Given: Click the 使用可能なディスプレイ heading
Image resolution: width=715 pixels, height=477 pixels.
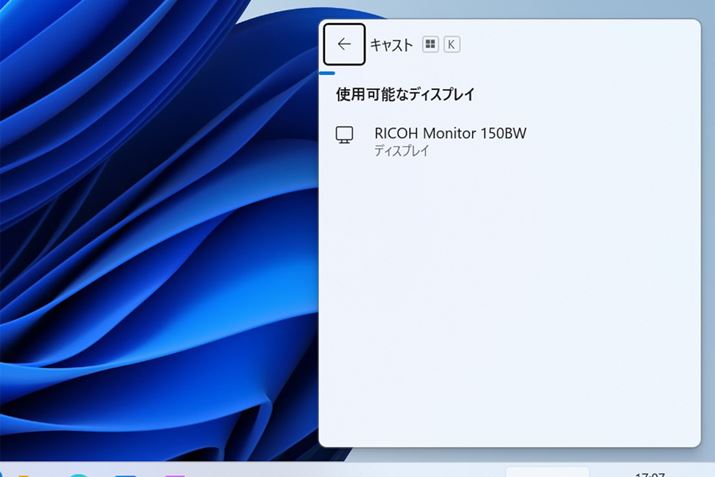Looking at the screenshot, I should click(405, 94).
